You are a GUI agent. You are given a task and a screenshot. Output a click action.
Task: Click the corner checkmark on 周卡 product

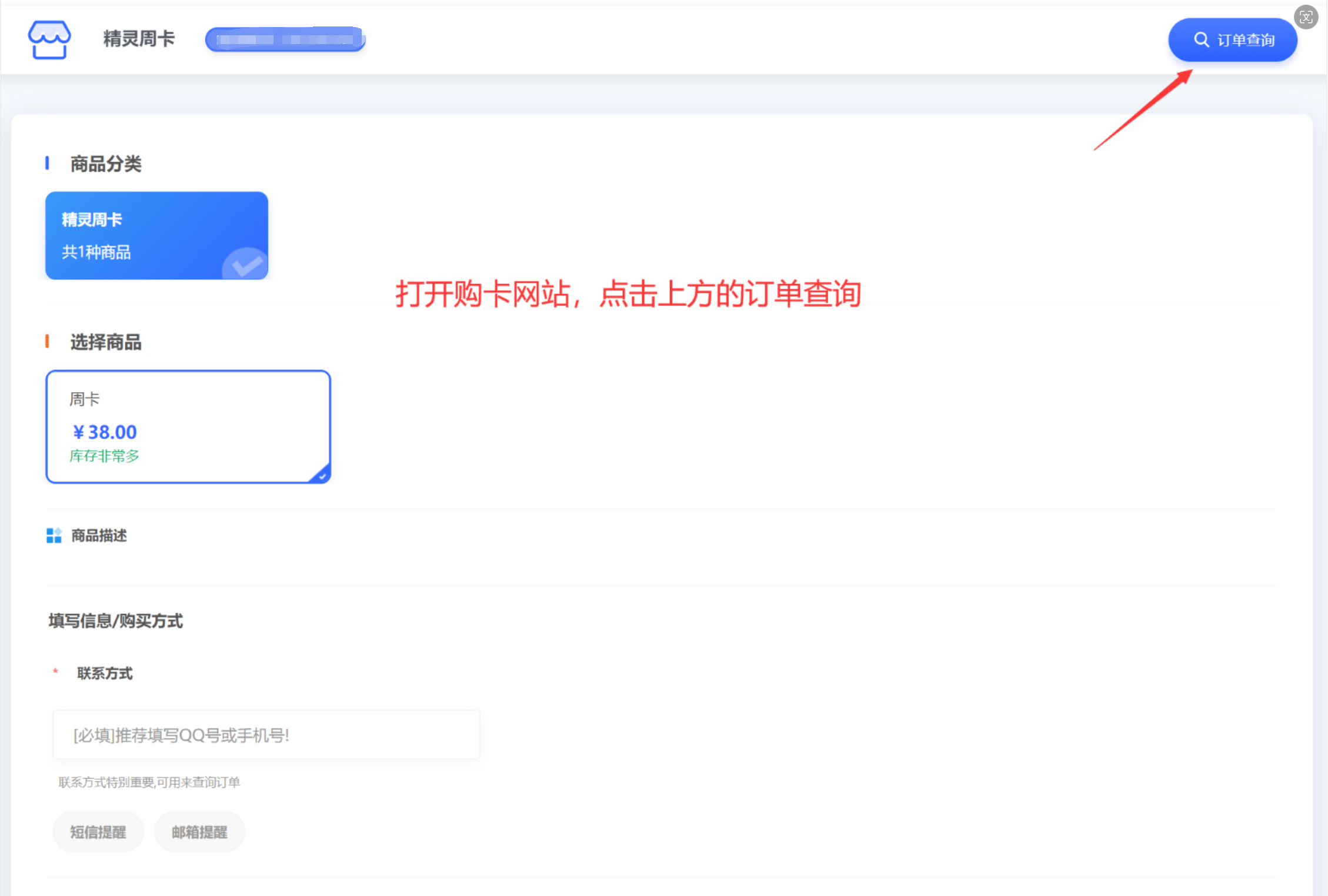321,474
